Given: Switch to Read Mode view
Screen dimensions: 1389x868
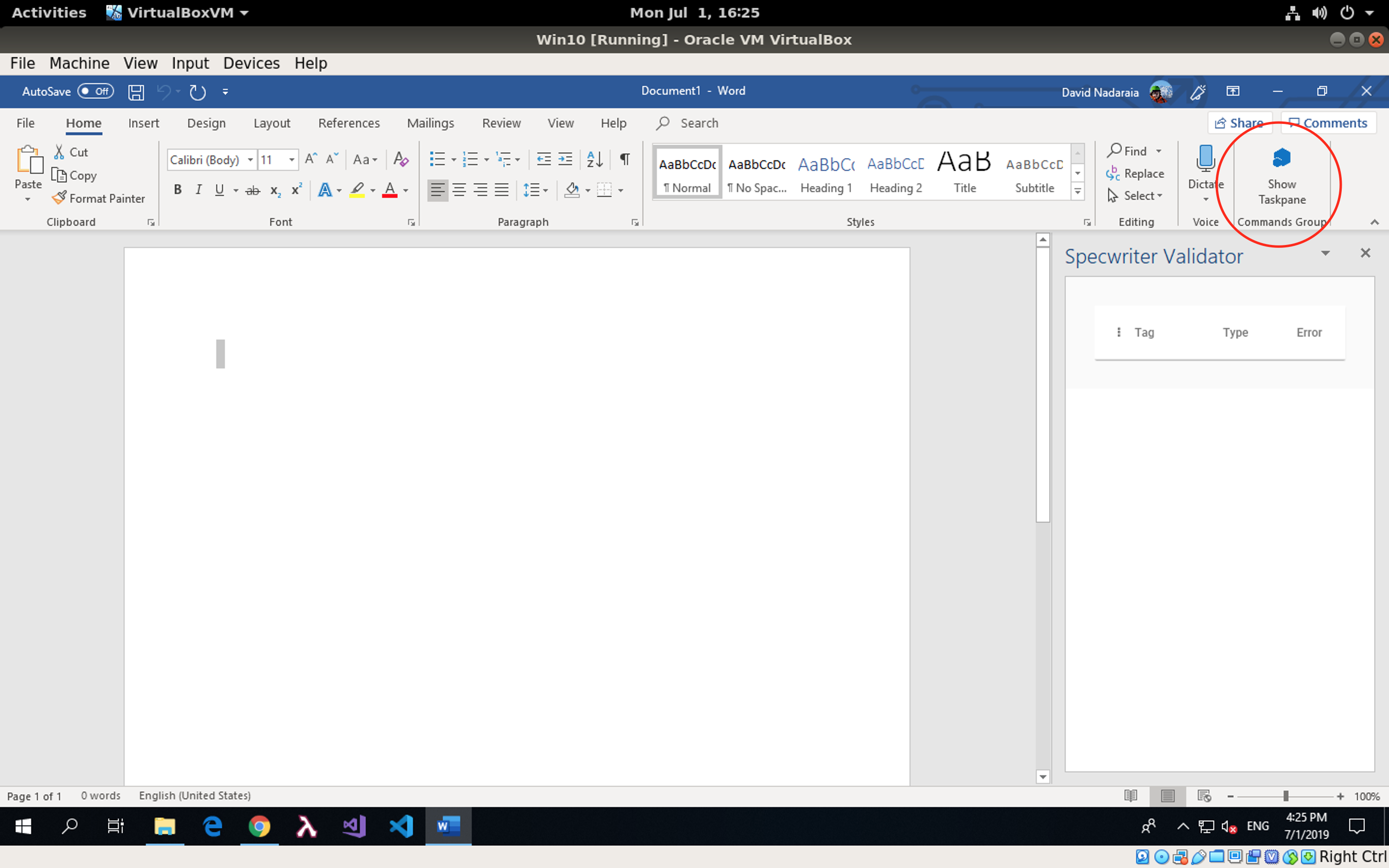Looking at the screenshot, I should (1130, 796).
